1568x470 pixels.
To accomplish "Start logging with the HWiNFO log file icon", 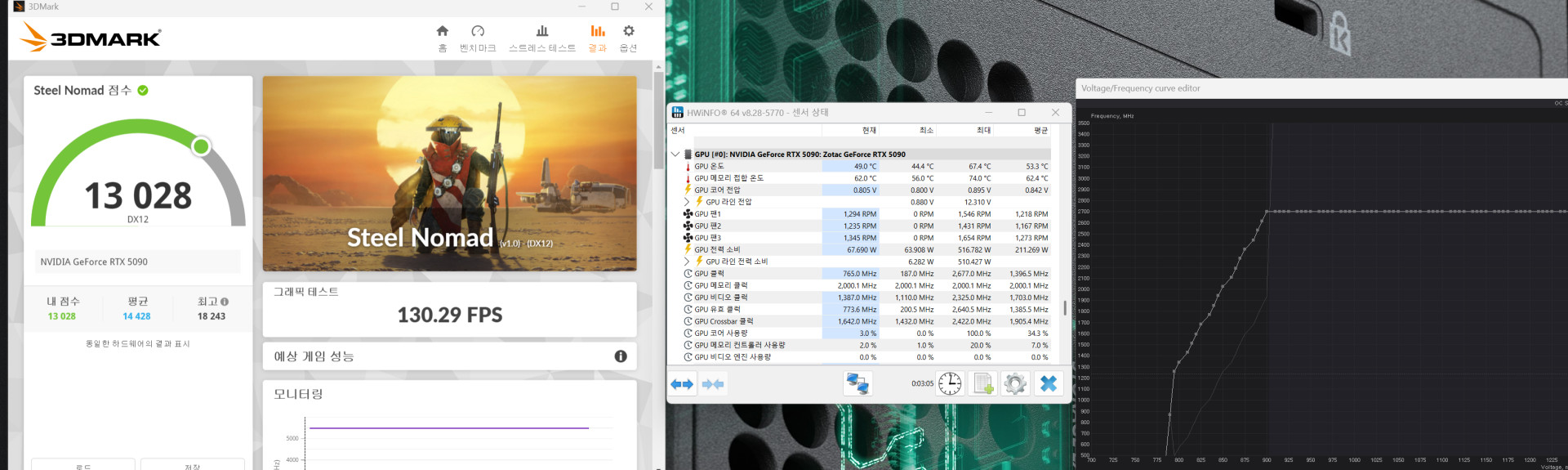I will pos(982,383).
